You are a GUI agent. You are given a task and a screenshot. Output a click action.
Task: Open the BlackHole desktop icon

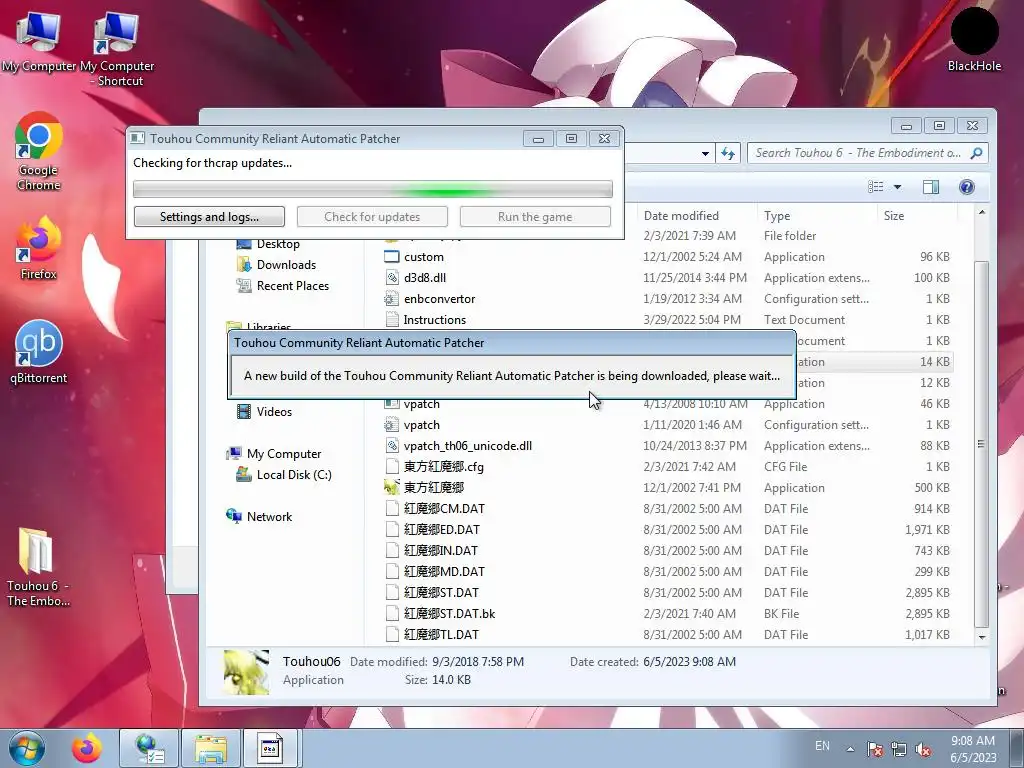(x=974, y=39)
